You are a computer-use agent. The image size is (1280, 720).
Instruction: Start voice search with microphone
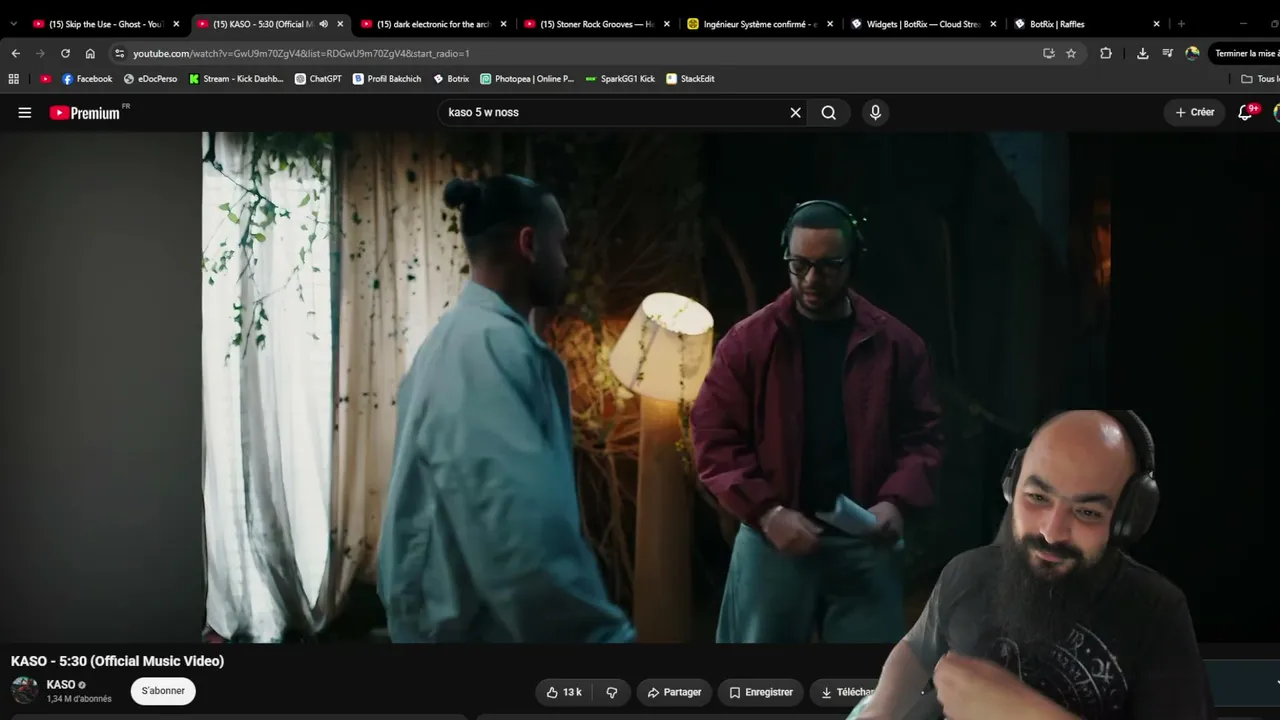(x=875, y=113)
